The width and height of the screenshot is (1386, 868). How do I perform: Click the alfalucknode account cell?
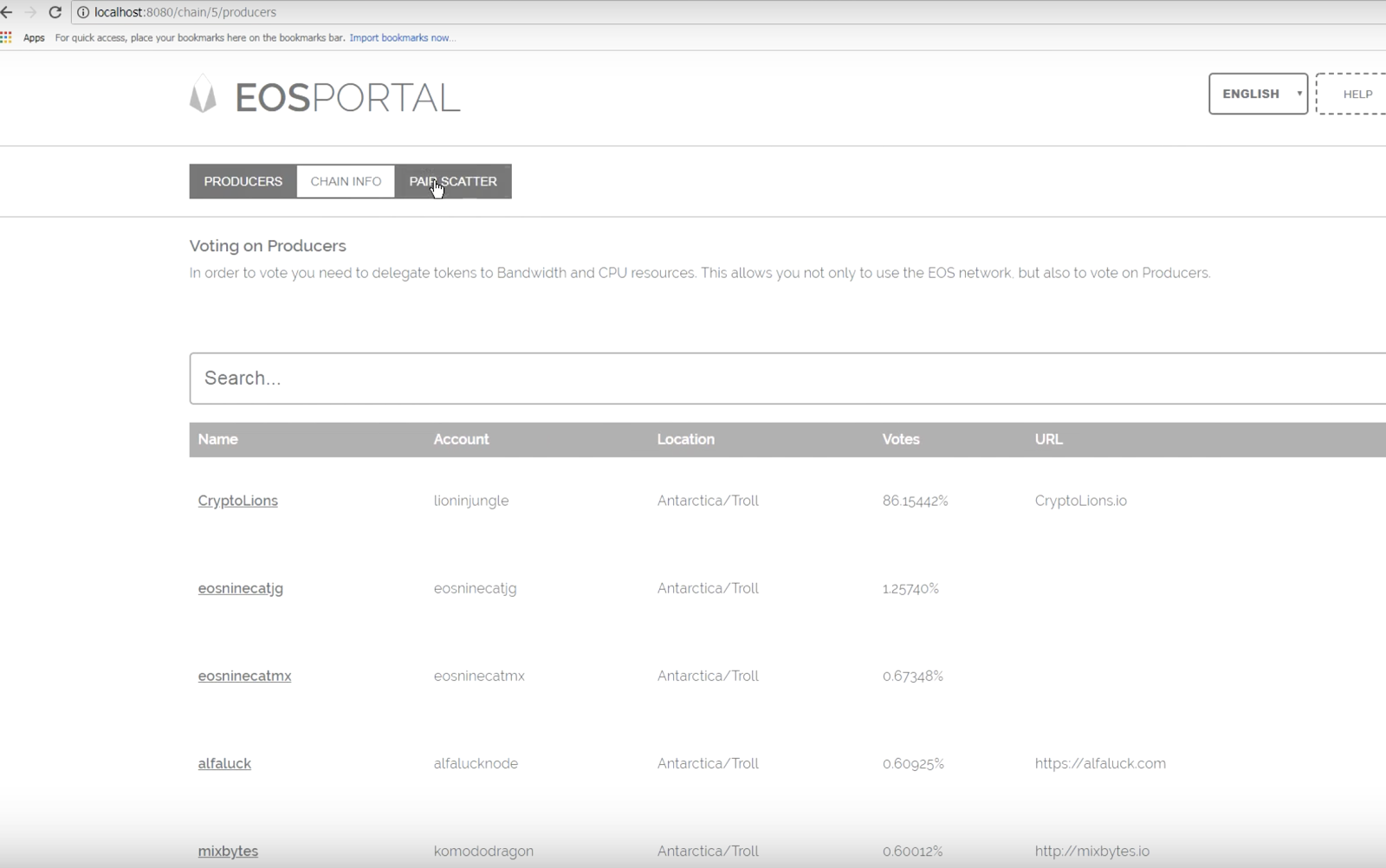476,763
